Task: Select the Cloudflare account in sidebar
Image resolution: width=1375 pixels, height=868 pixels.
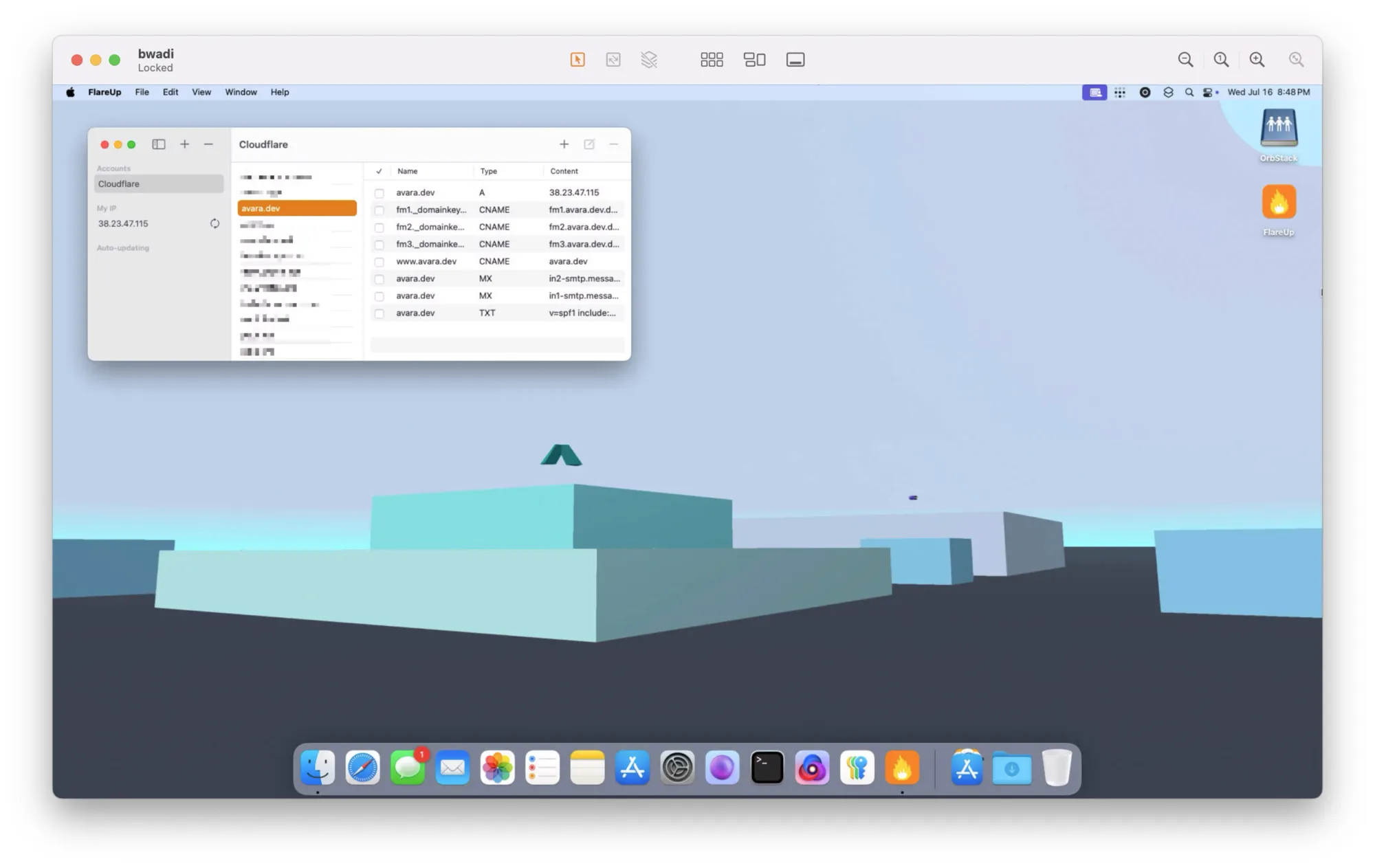Action: [x=159, y=183]
